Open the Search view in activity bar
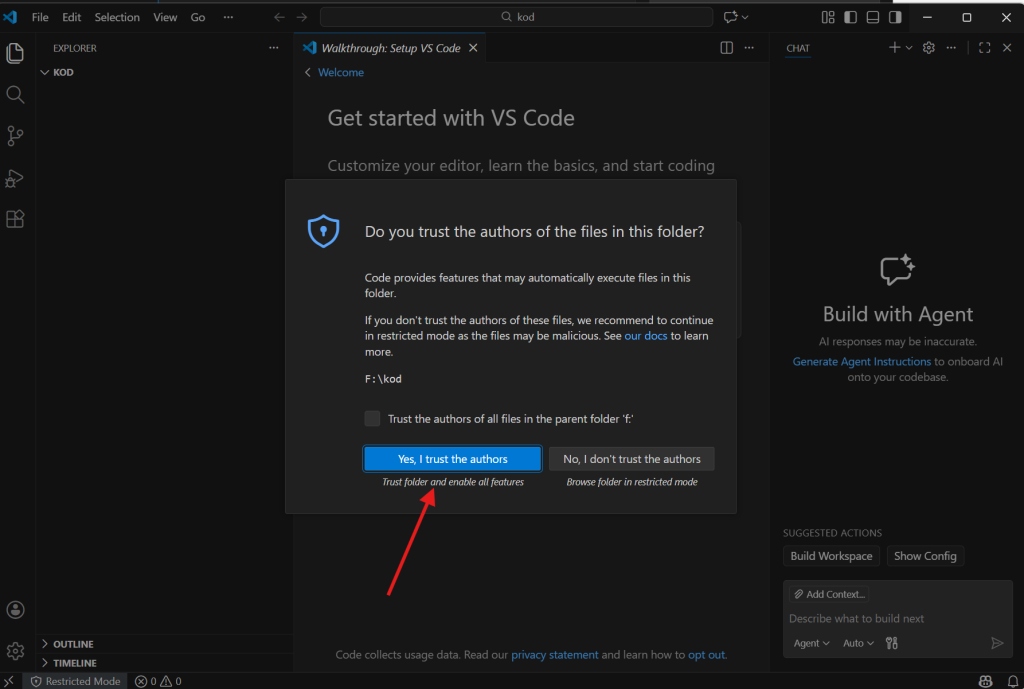This screenshot has height=689, width=1024. [x=15, y=94]
